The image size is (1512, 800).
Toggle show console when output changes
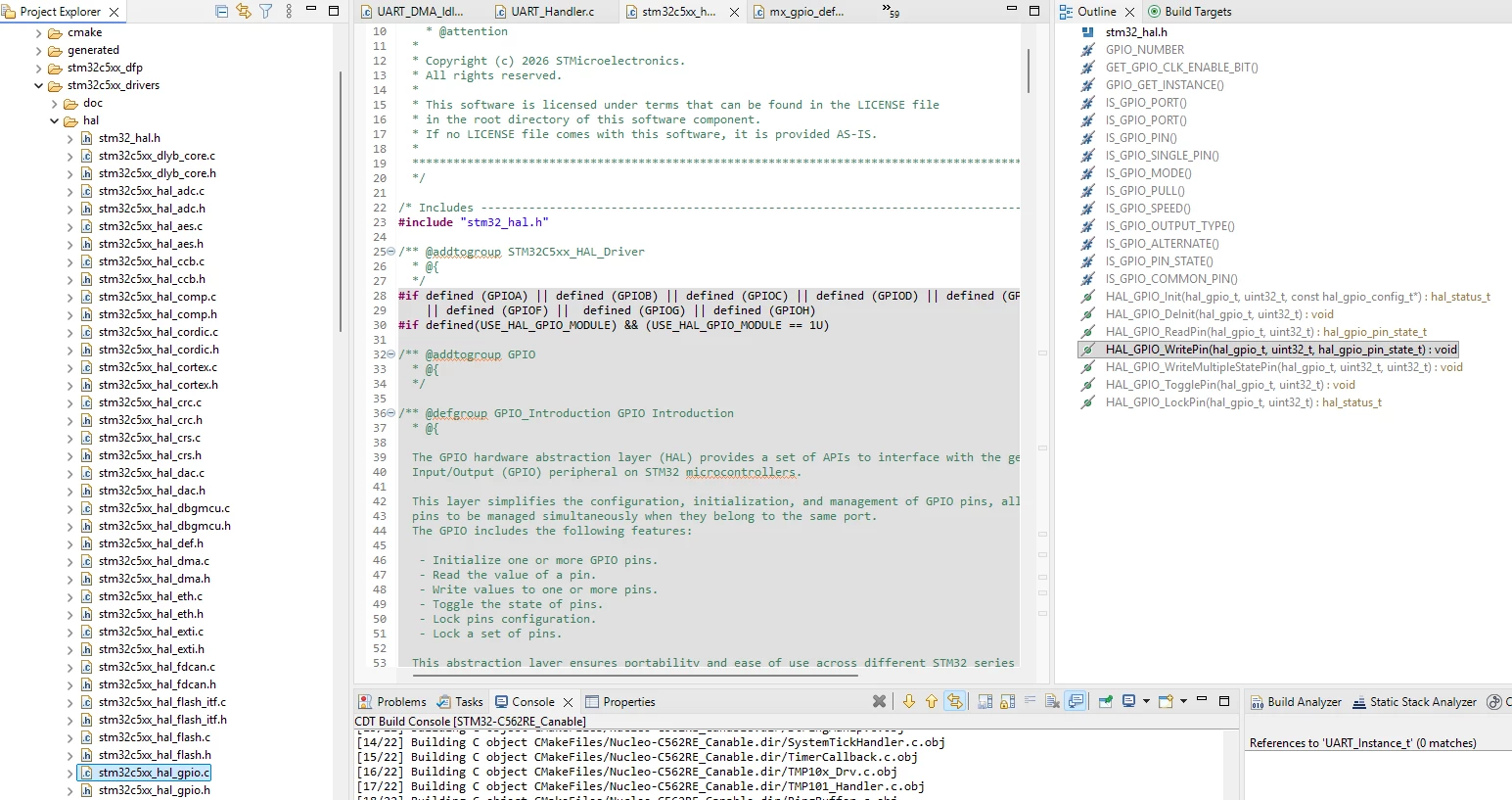click(x=1076, y=701)
